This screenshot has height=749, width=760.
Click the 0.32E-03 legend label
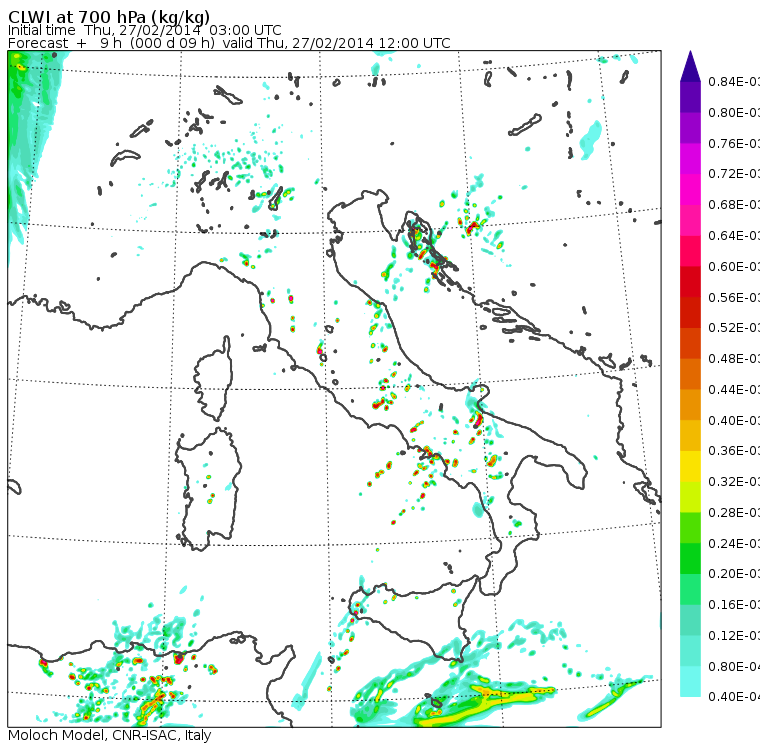click(x=734, y=481)
